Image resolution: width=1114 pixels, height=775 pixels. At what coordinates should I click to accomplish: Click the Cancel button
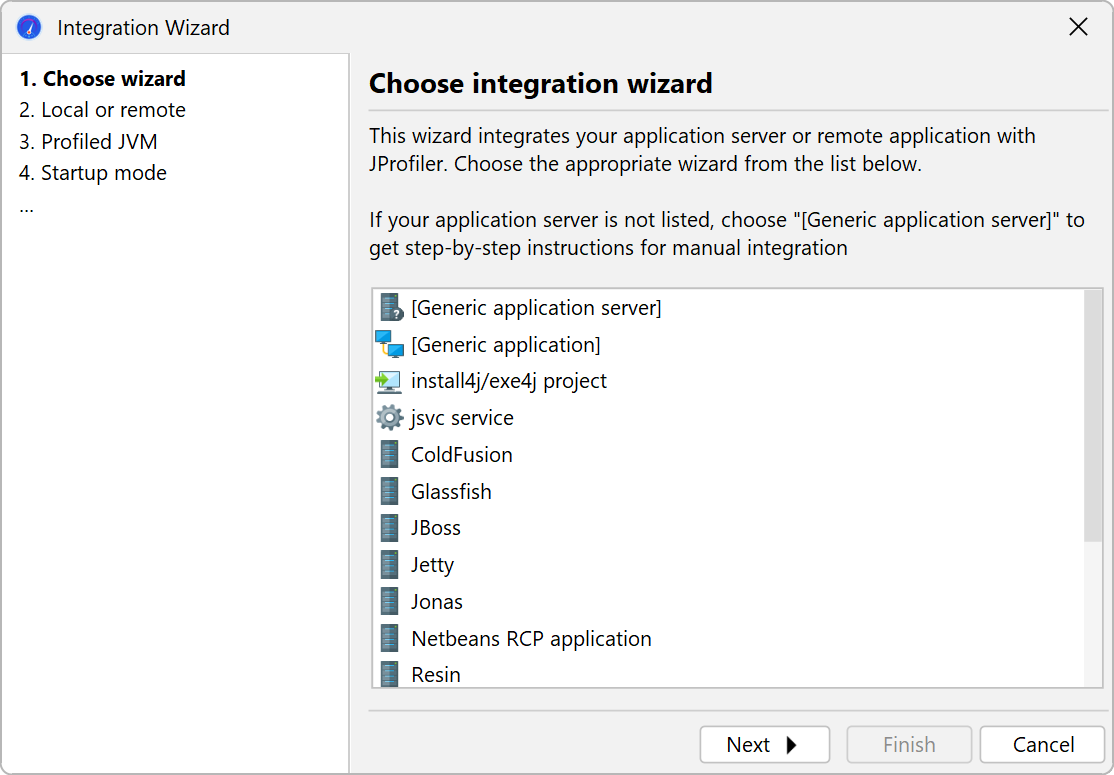pyautogui.click(x=1043, y=745)
